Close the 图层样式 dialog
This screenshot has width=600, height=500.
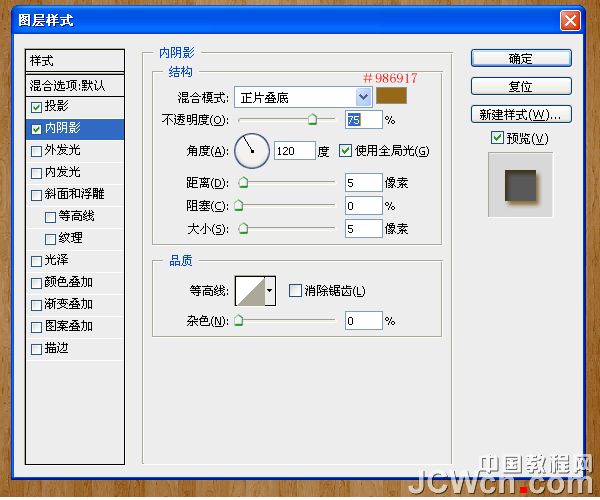pos(570,20)
